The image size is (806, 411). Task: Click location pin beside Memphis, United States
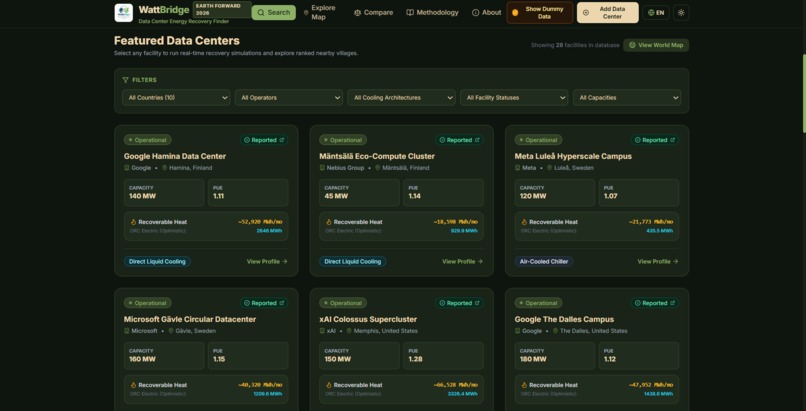[x=349, y=331]
